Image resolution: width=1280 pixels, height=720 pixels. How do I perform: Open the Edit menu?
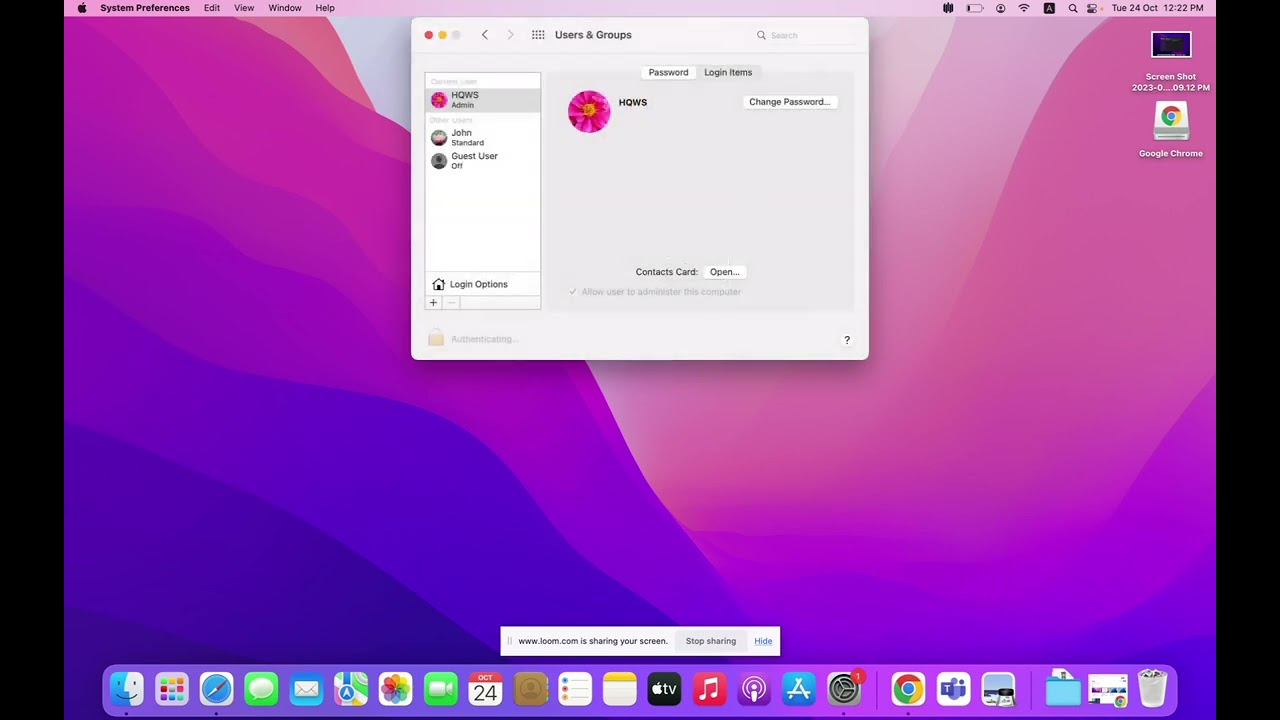(212, 8)
